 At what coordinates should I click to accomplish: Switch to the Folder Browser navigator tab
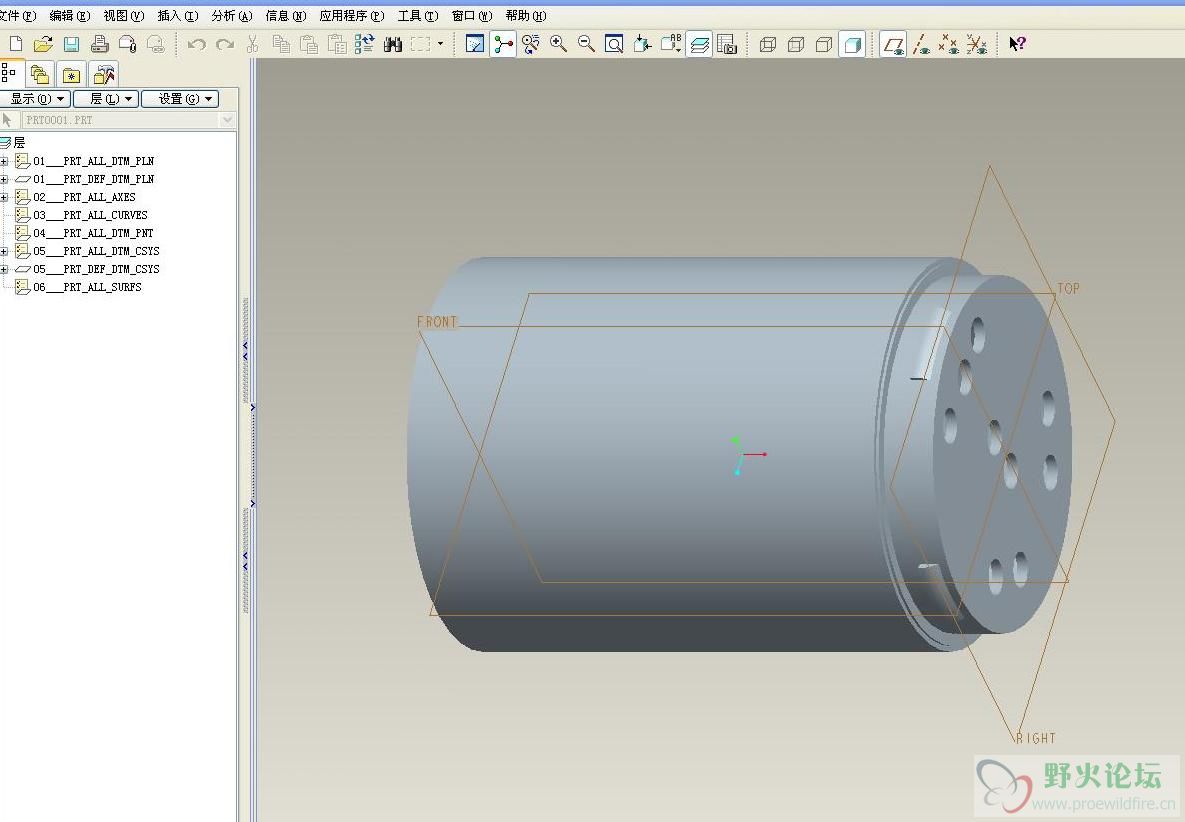40,74
